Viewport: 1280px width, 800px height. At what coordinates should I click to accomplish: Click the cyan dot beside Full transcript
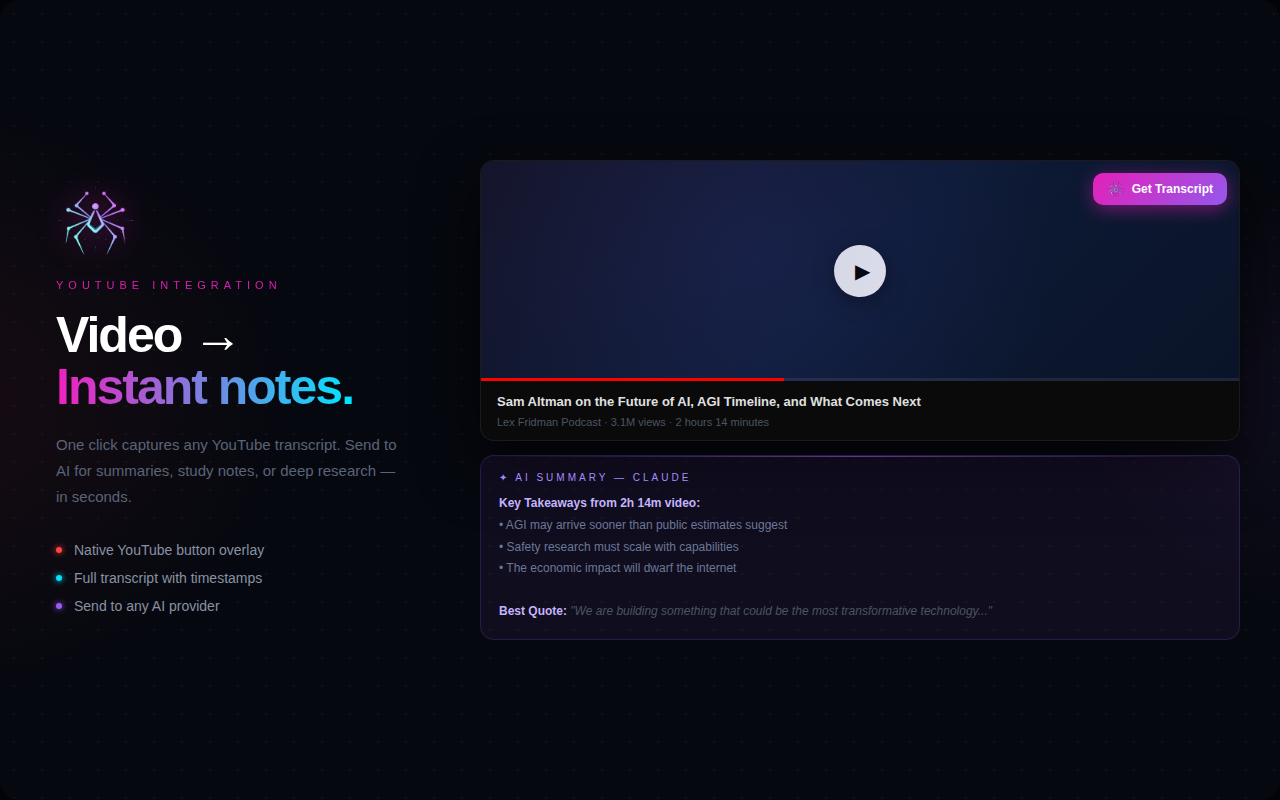59,578
